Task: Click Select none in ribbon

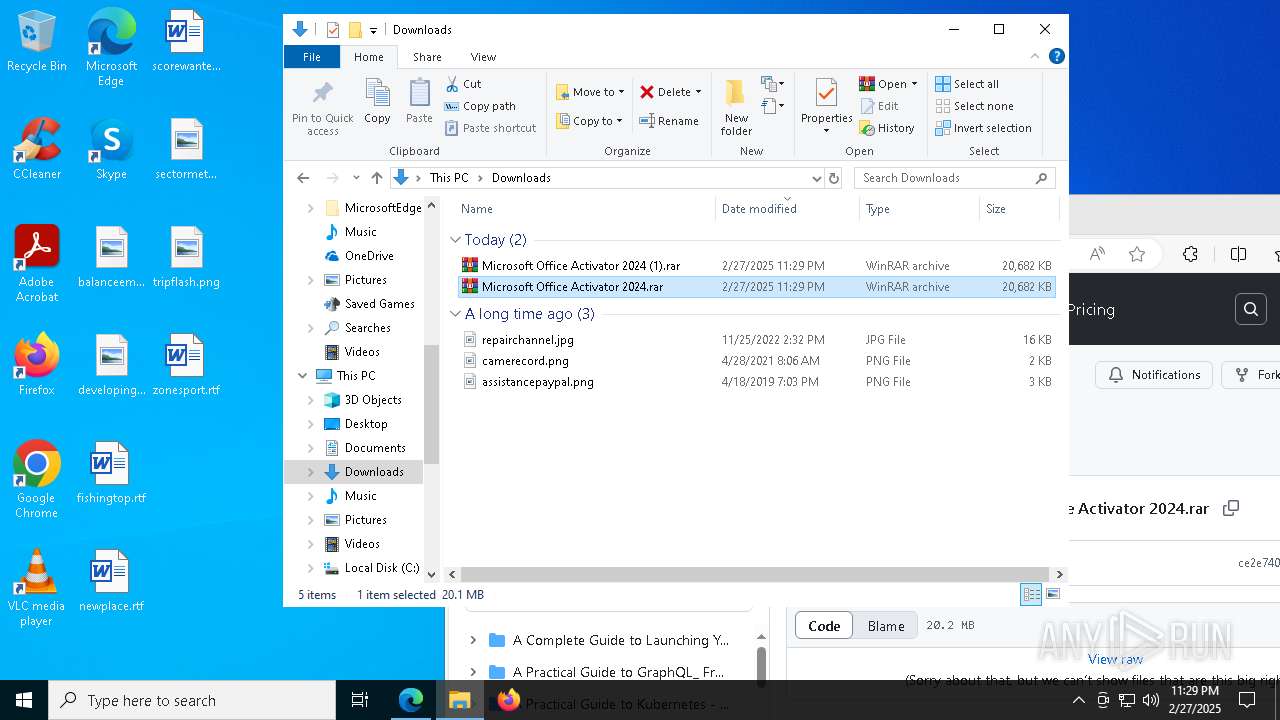Action: 975,106
